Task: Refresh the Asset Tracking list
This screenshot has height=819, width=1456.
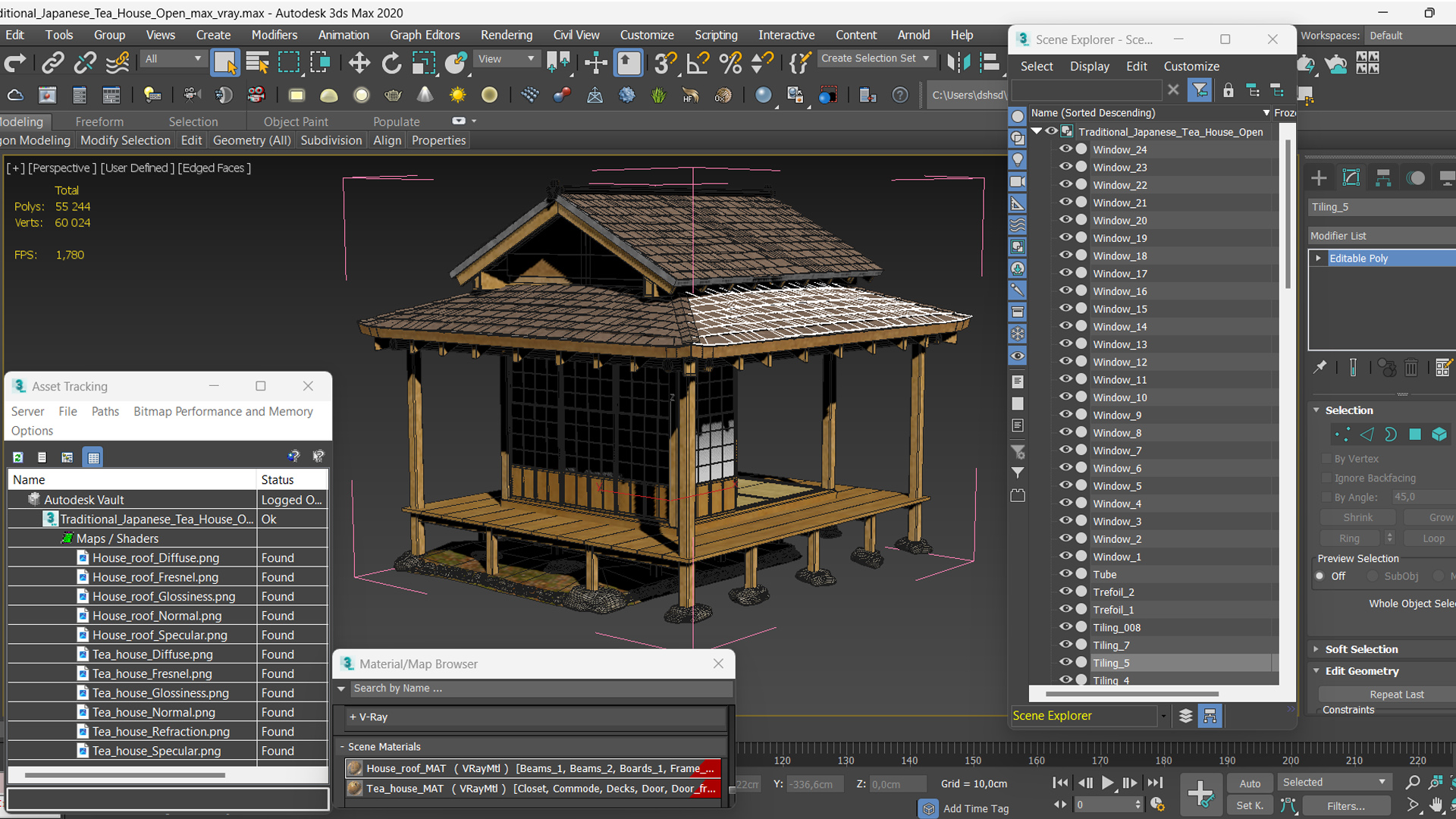Action: click(x=18, y=457)
